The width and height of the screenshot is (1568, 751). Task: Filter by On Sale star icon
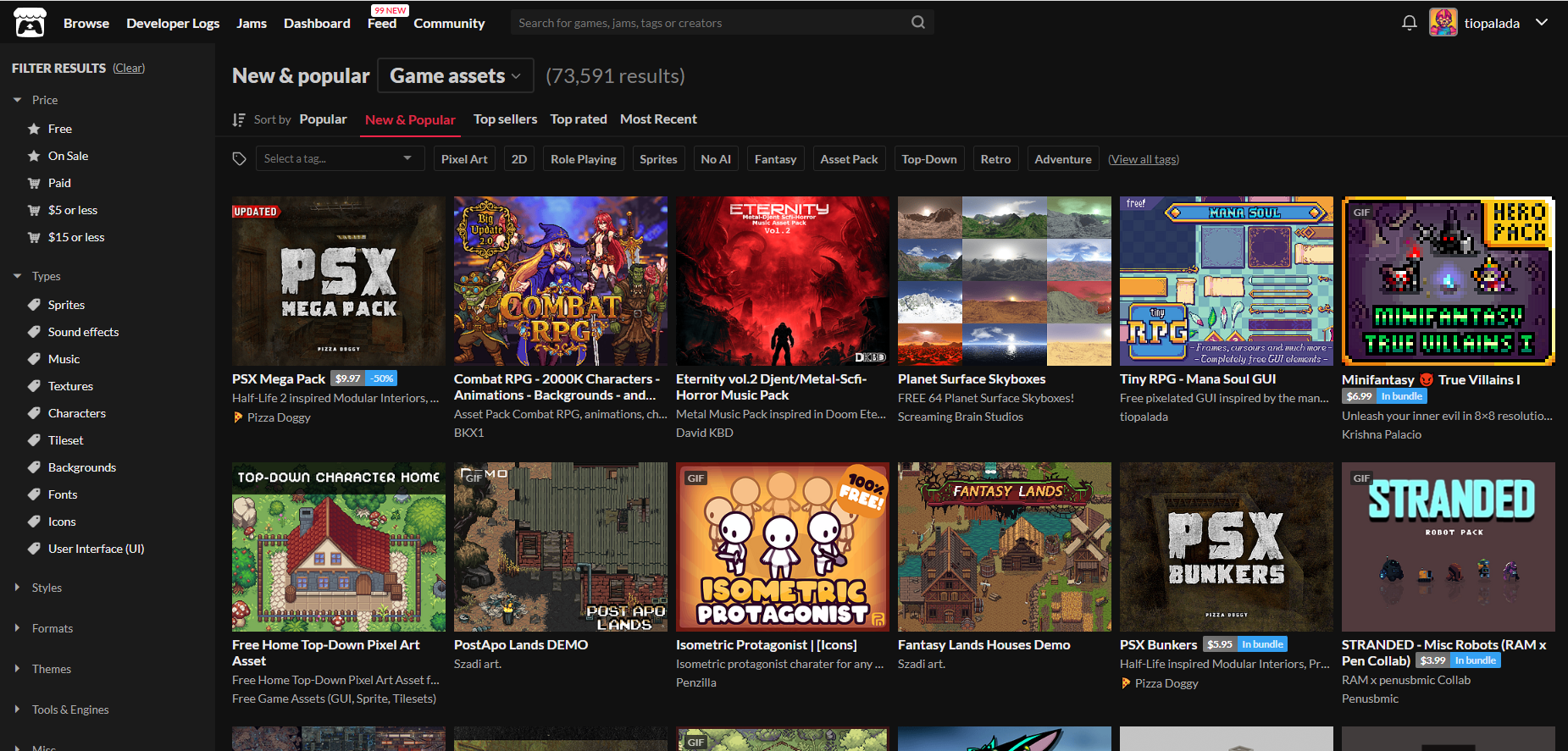point(34,156)
